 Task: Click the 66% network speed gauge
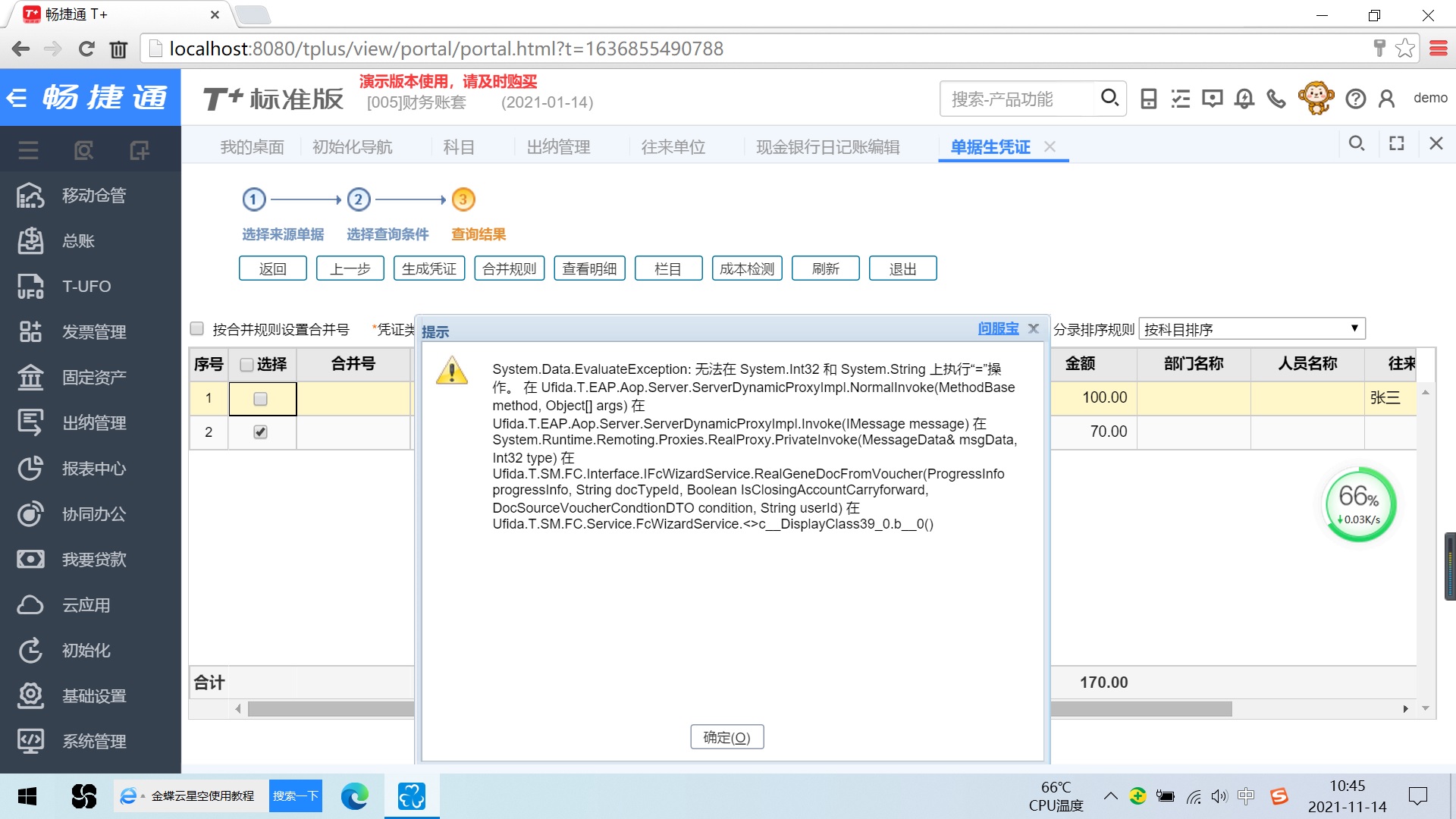pos(1360,504)
